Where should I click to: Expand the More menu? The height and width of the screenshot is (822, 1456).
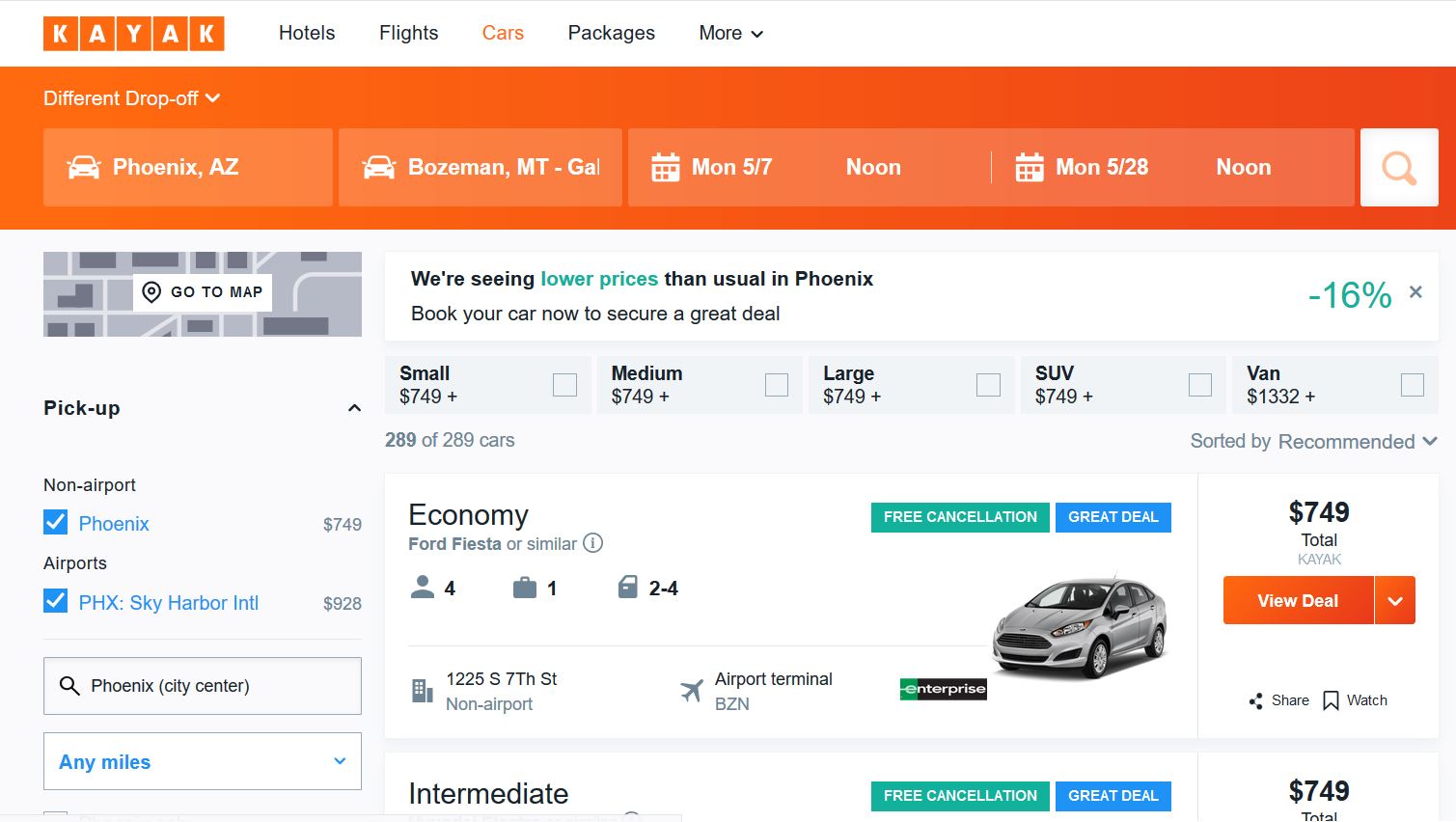pyautogui.click(x=730, y=33)
